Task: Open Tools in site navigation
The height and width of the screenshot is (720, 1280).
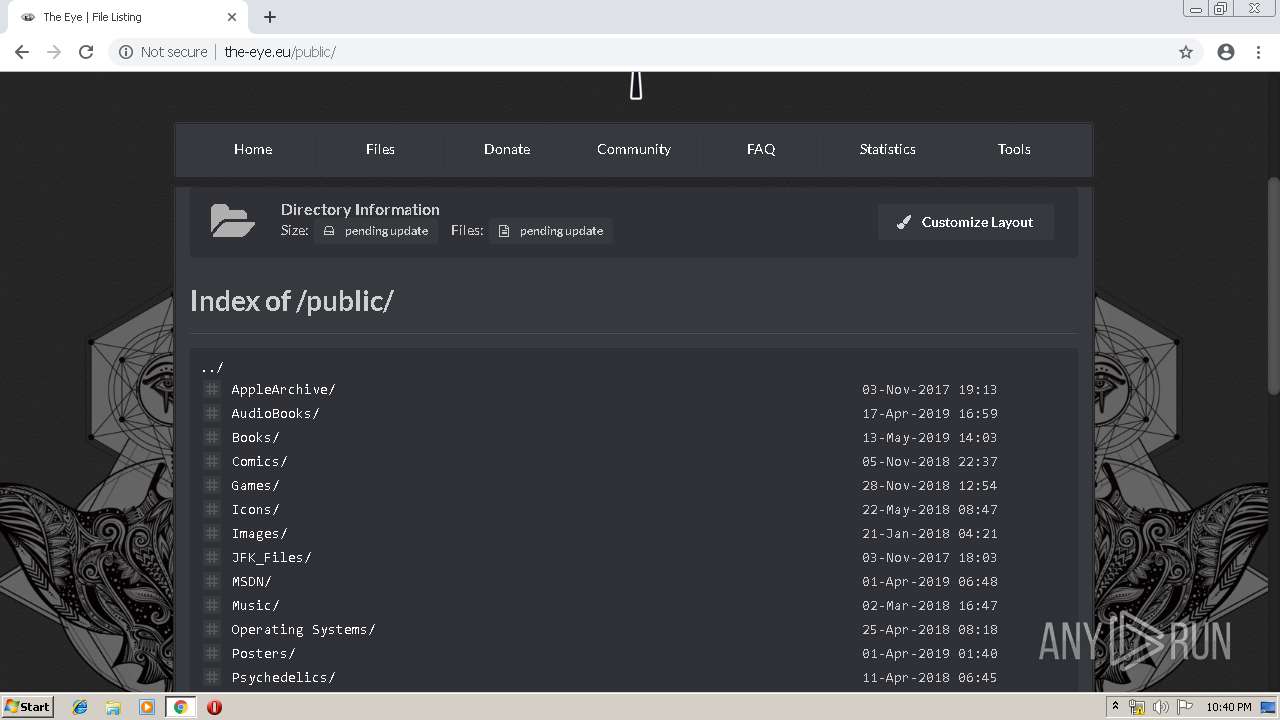Action: coord(1014,149)
